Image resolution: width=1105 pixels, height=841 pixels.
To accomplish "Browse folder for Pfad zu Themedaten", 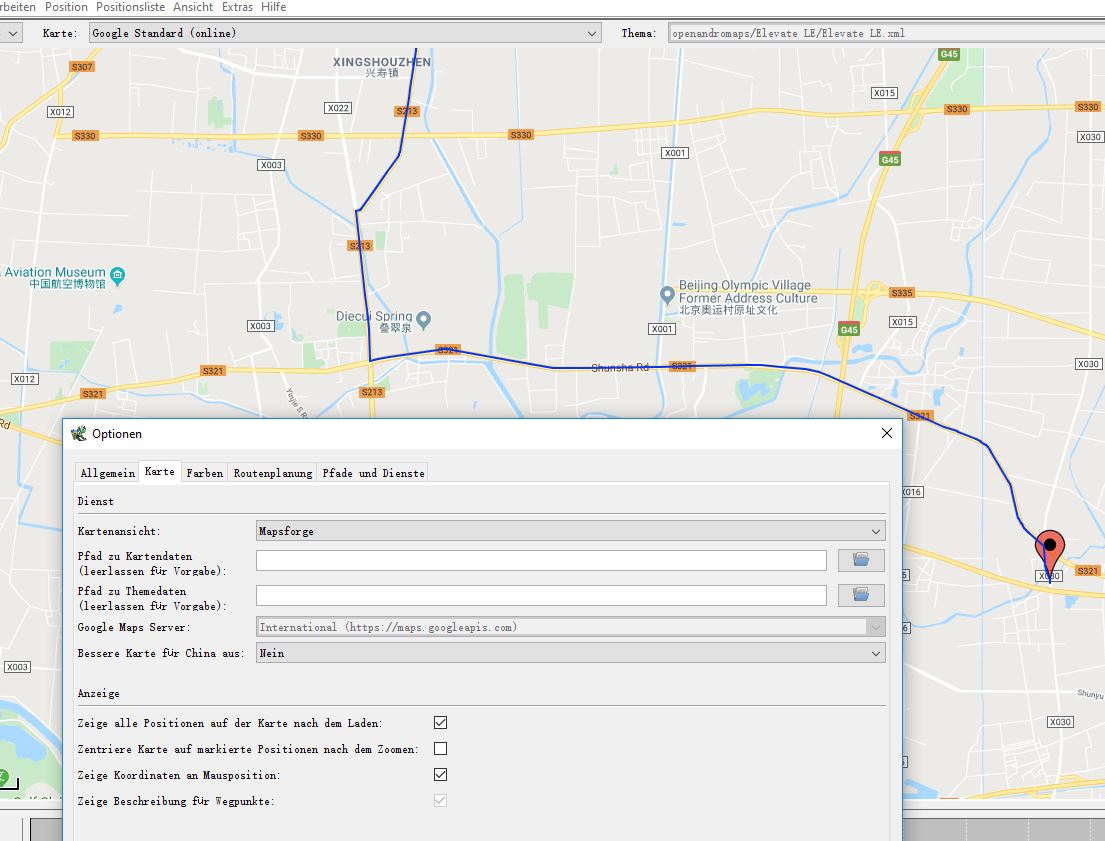I will click(860, 595).
